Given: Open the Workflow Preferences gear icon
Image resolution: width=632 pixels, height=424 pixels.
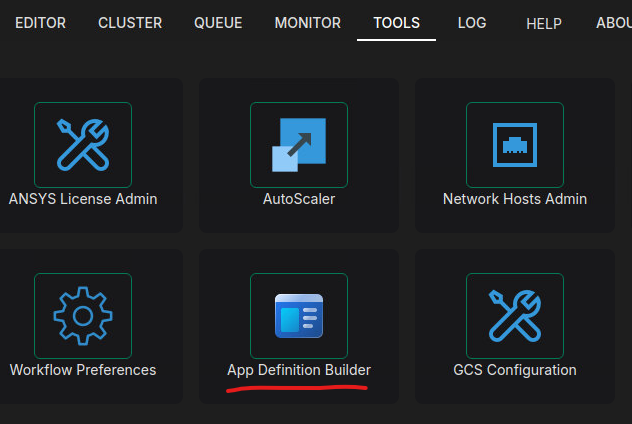Looking at the screenshot, I should point(83,316).
